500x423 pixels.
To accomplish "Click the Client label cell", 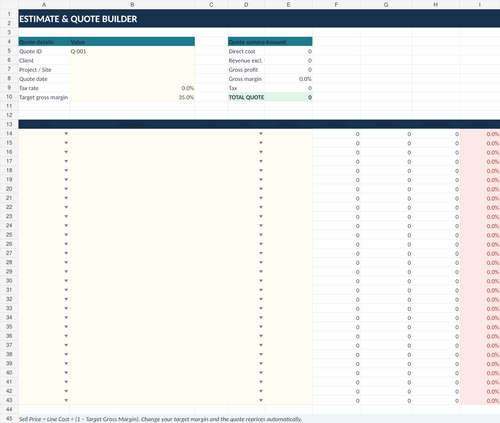I will click(x=44, y=60).
